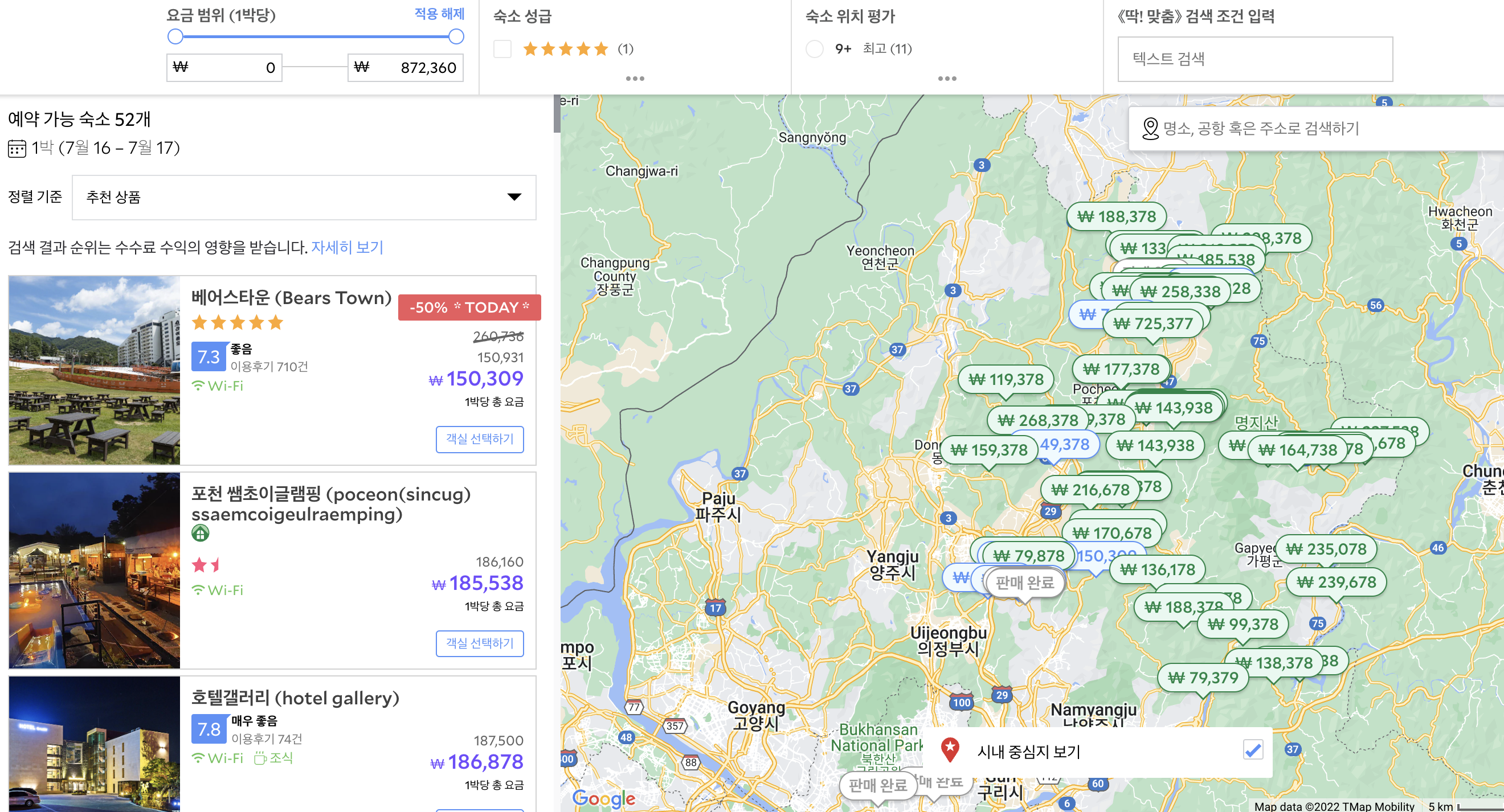Click the ₩ 725,377 map price marker
1504x812 pixels.
click(1153, 324)
